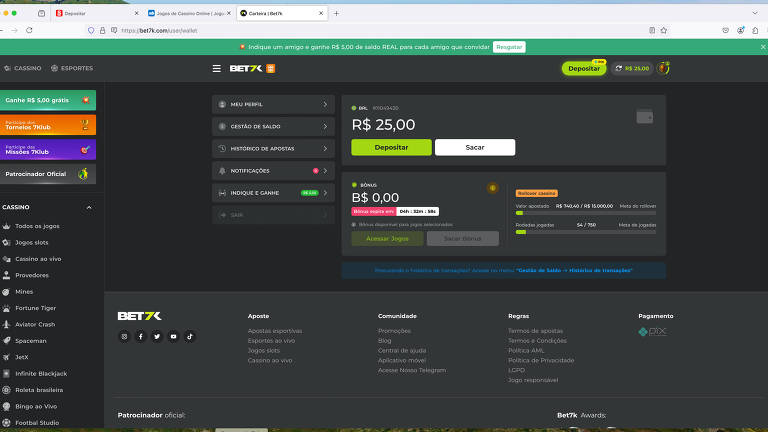Image resolution: width=768 pixels, height=432 pixels.
Task: Switch to the Jogos de Cassino Online tab
Action: [189, 14]
